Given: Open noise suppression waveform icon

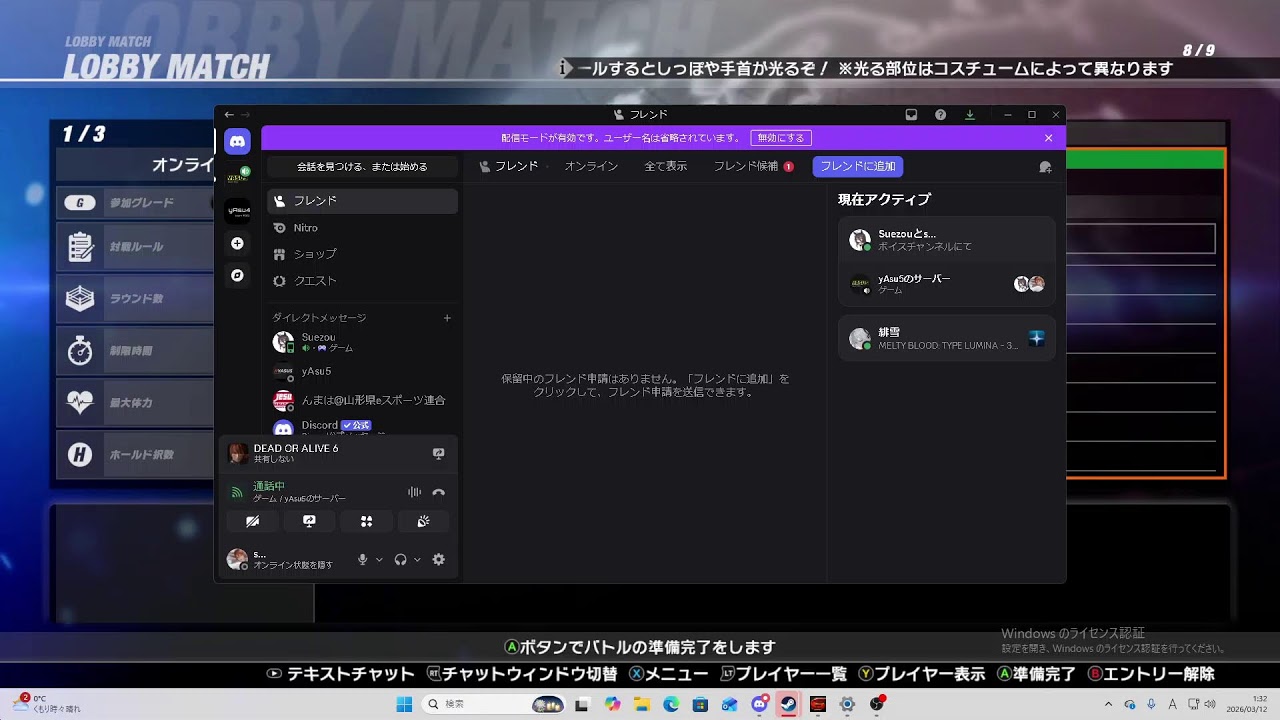Looking at the screenshot, I should click(414, 492).
